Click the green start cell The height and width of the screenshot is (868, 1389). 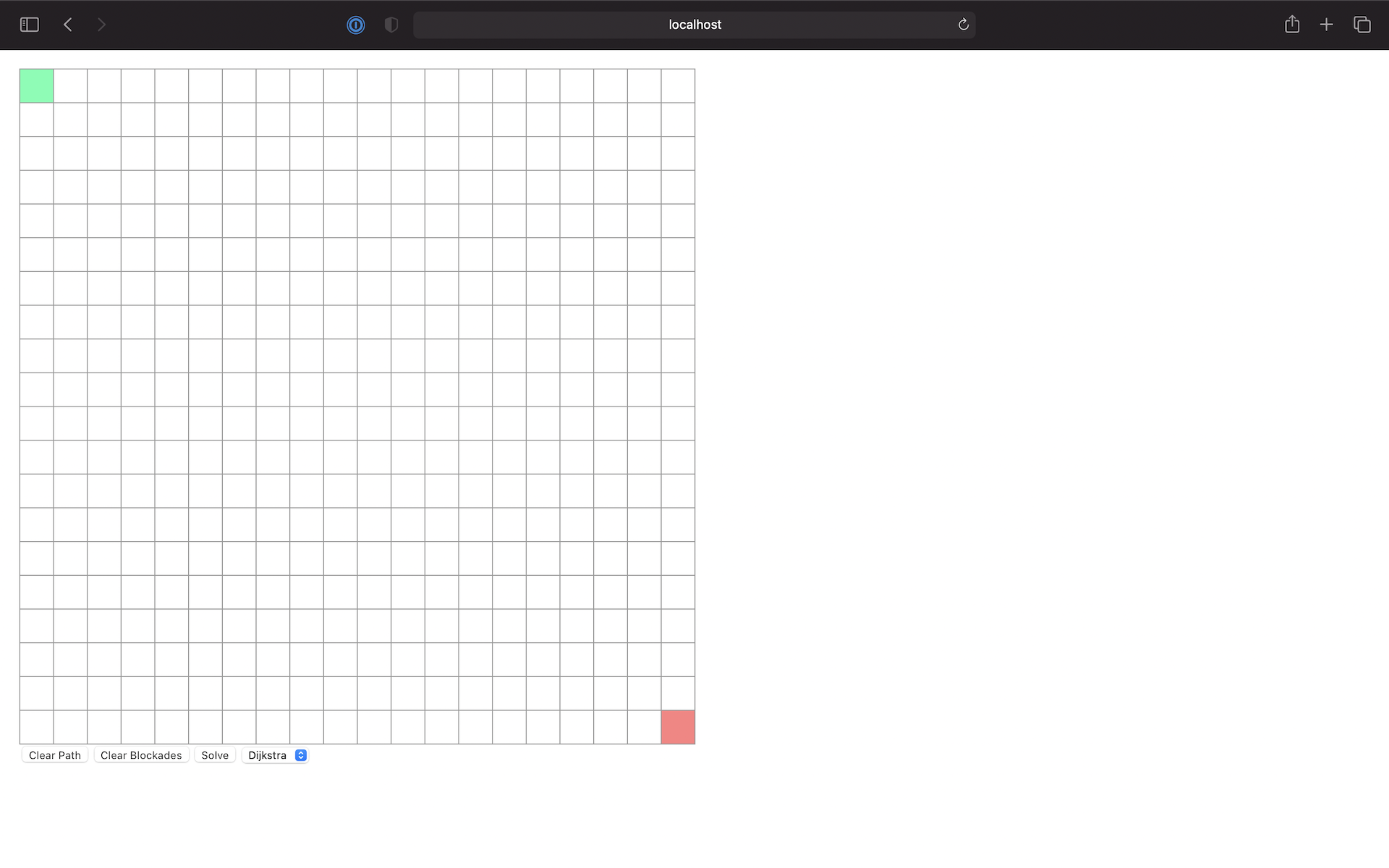click(36, 85)
